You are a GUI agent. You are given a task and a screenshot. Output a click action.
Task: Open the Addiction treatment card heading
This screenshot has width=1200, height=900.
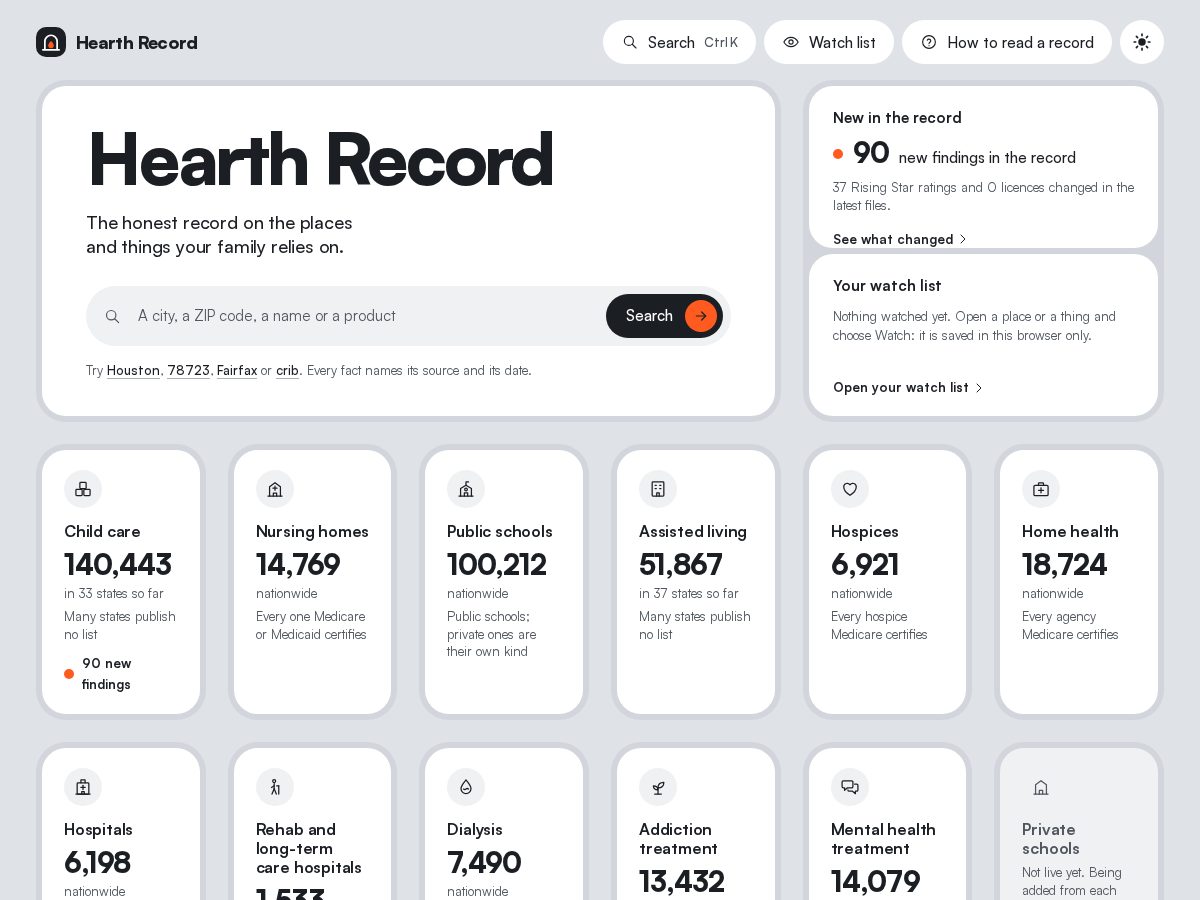click(x=678, y=839)
